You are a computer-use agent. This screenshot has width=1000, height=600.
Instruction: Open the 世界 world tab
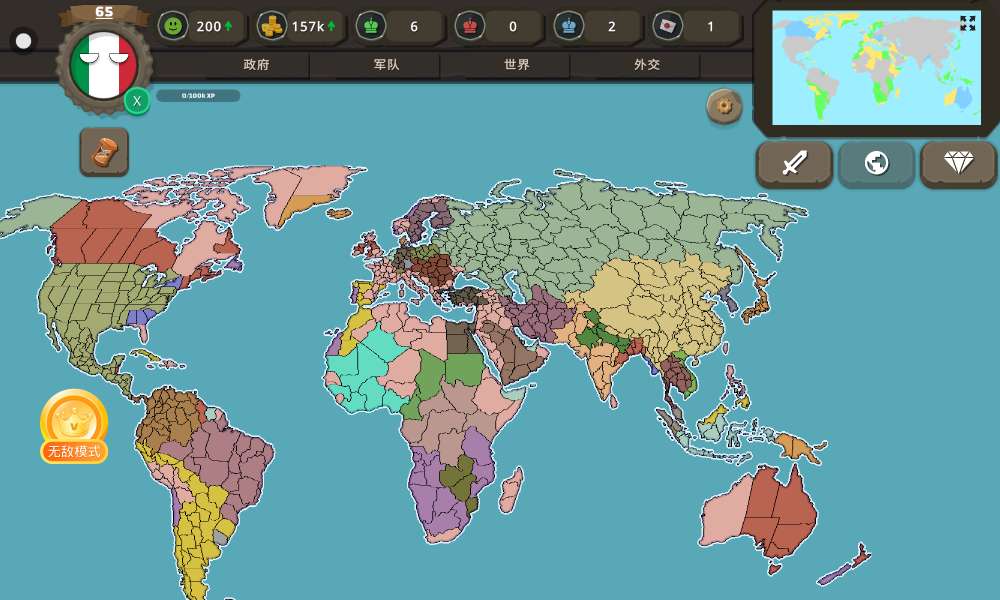click(517, 64)
